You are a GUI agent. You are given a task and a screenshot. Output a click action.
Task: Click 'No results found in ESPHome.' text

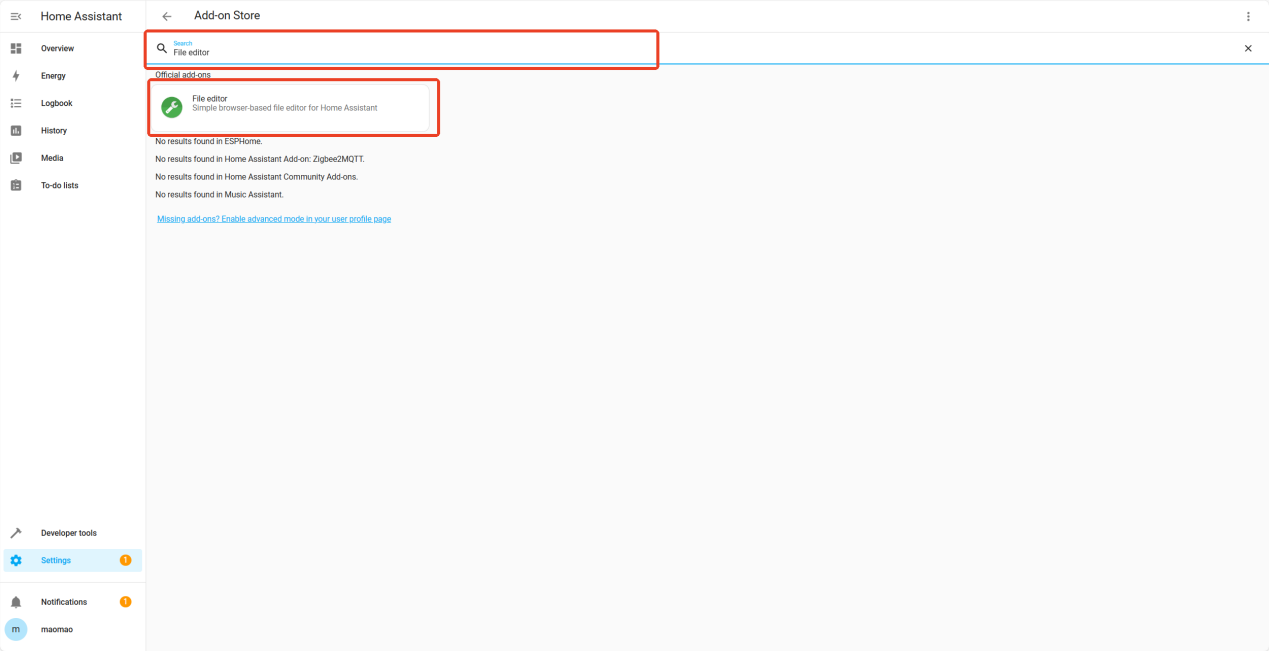[x=209, y=141]
